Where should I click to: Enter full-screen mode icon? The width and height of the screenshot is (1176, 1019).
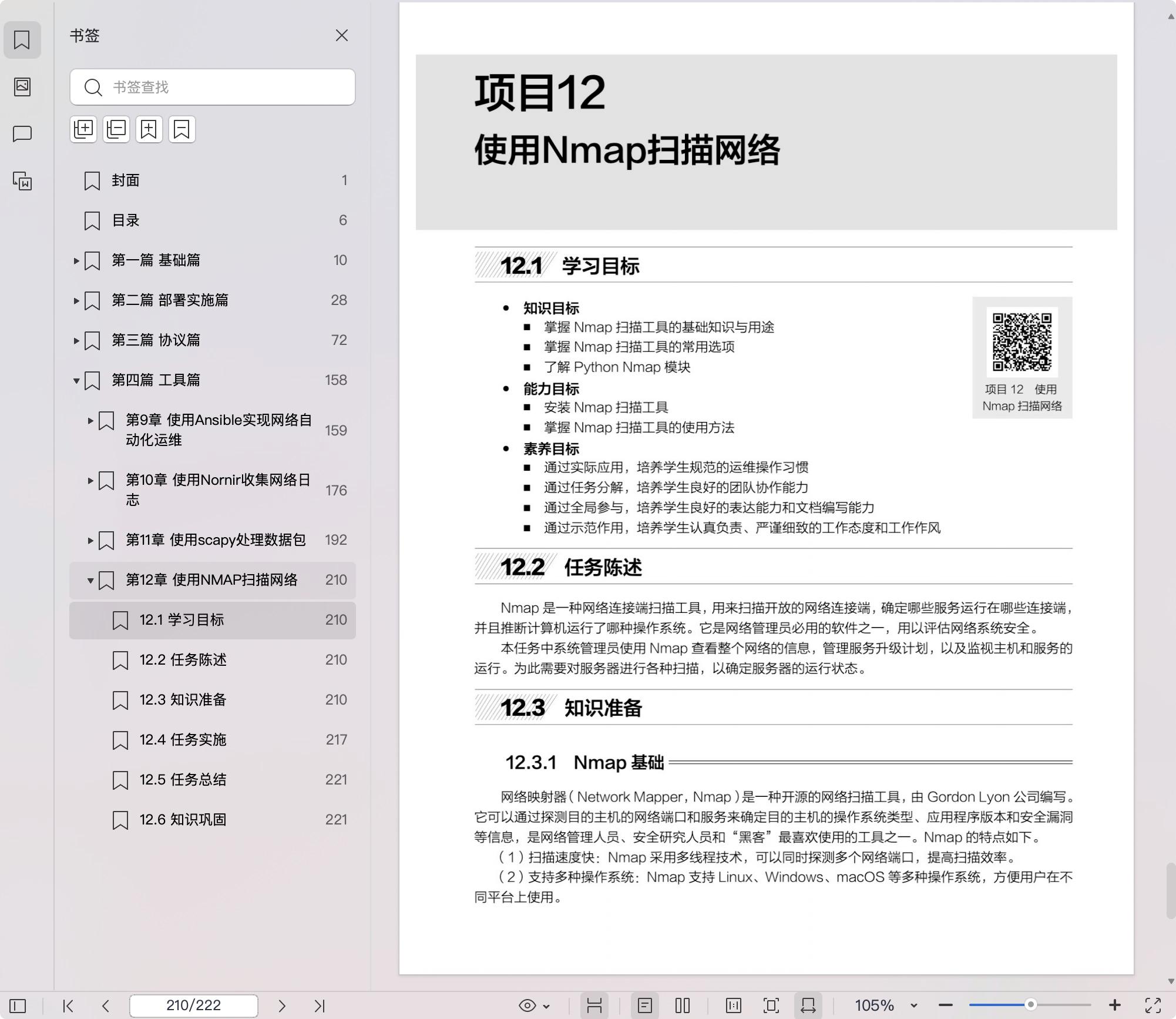[1153, 1005]
